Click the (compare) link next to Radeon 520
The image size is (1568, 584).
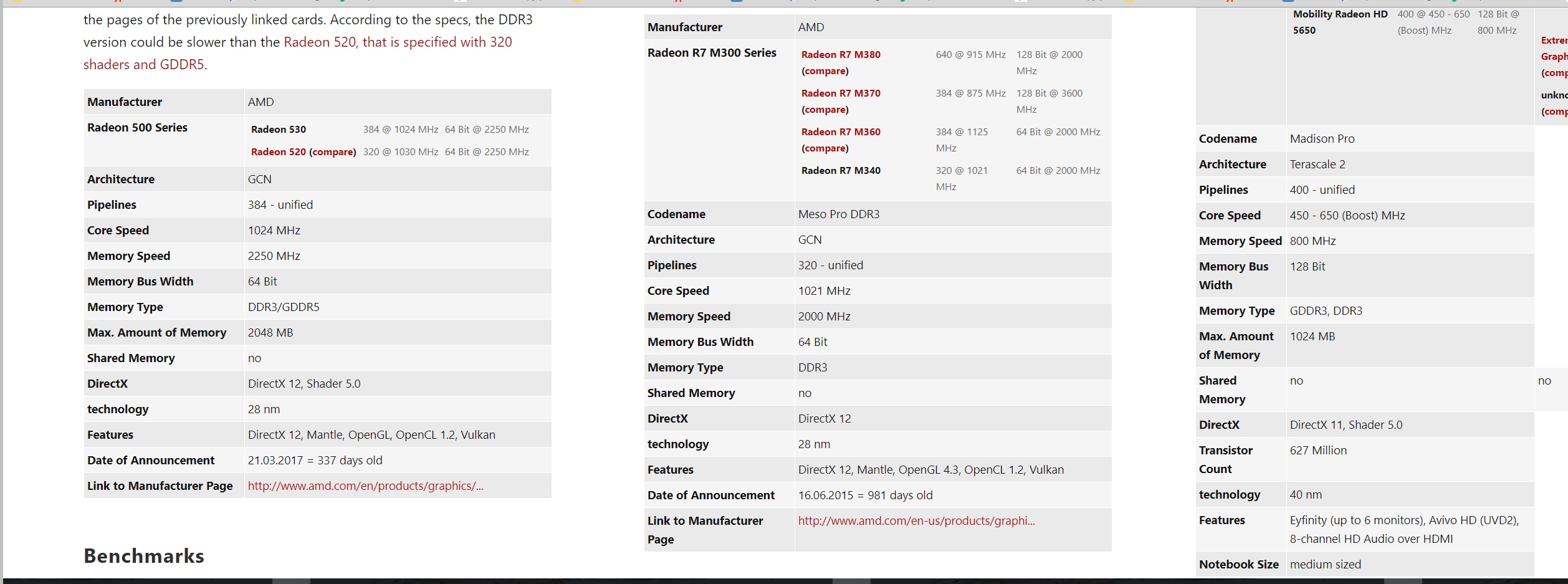[x=333, y=152]
